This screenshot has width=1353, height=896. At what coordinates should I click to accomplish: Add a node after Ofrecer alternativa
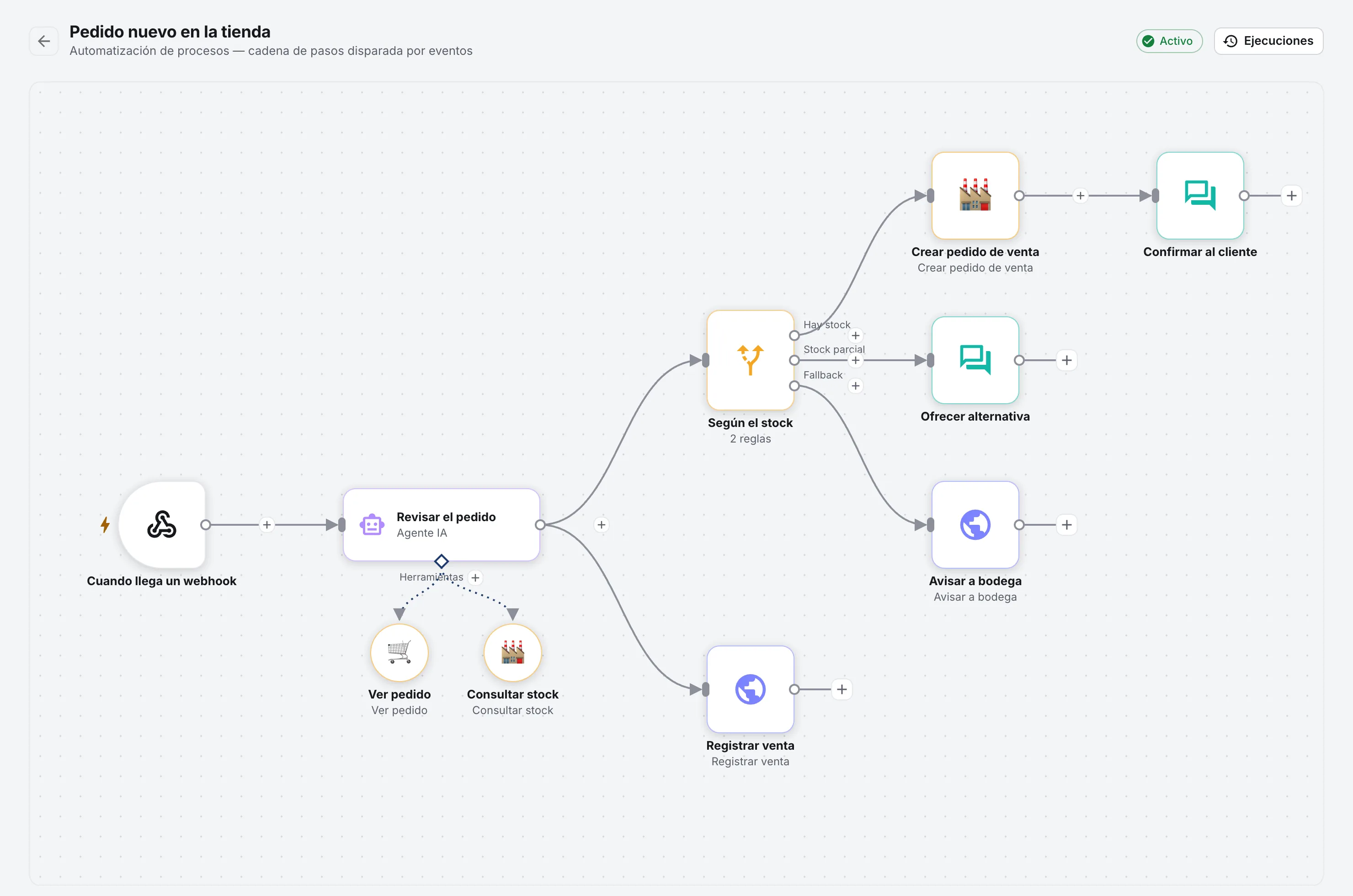click(1066, 360)
